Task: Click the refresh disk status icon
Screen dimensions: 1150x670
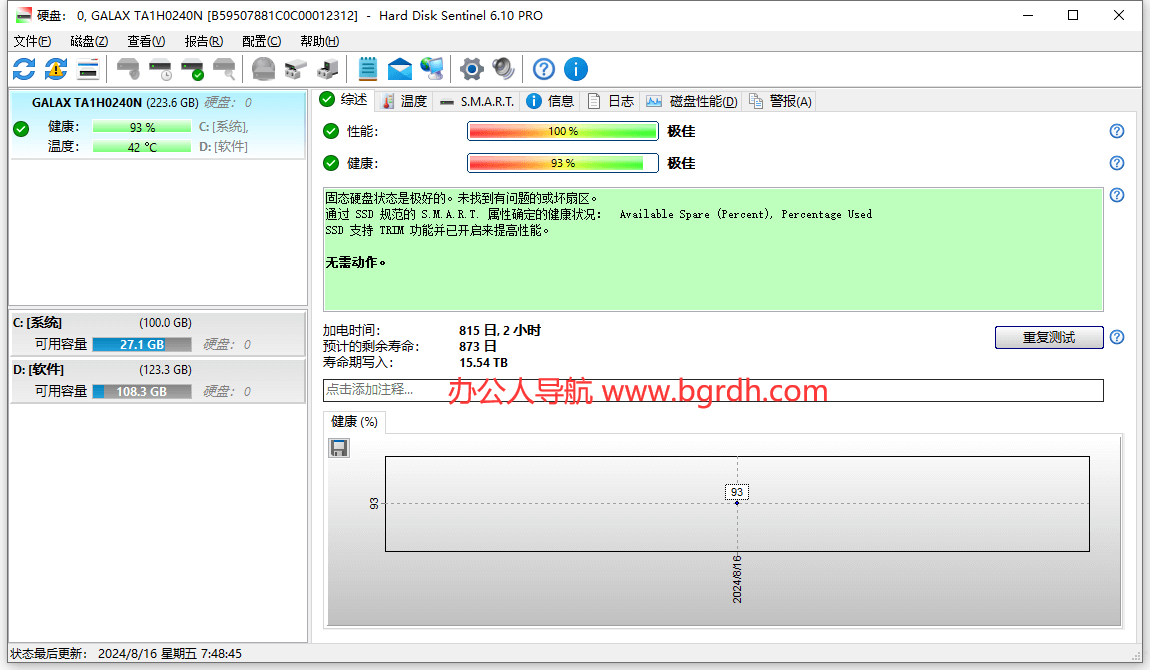Action: (x=23, y=69)
